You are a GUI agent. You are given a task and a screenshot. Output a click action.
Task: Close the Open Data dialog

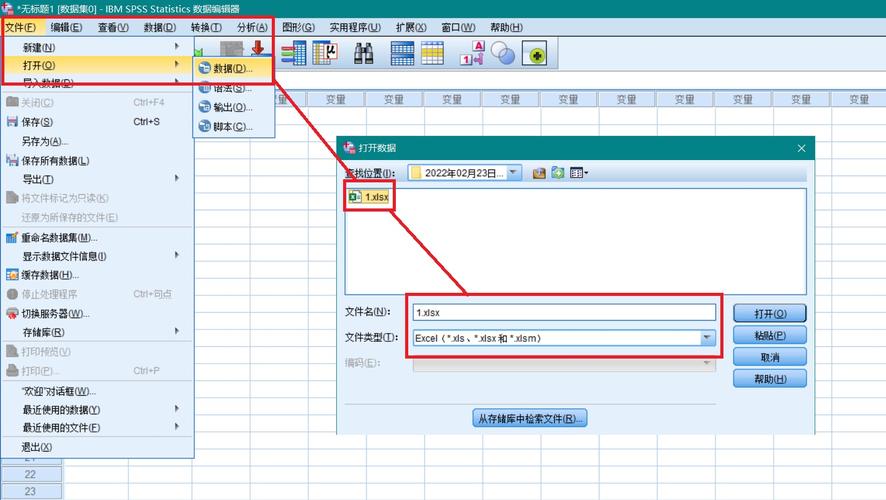coord(801,148)
